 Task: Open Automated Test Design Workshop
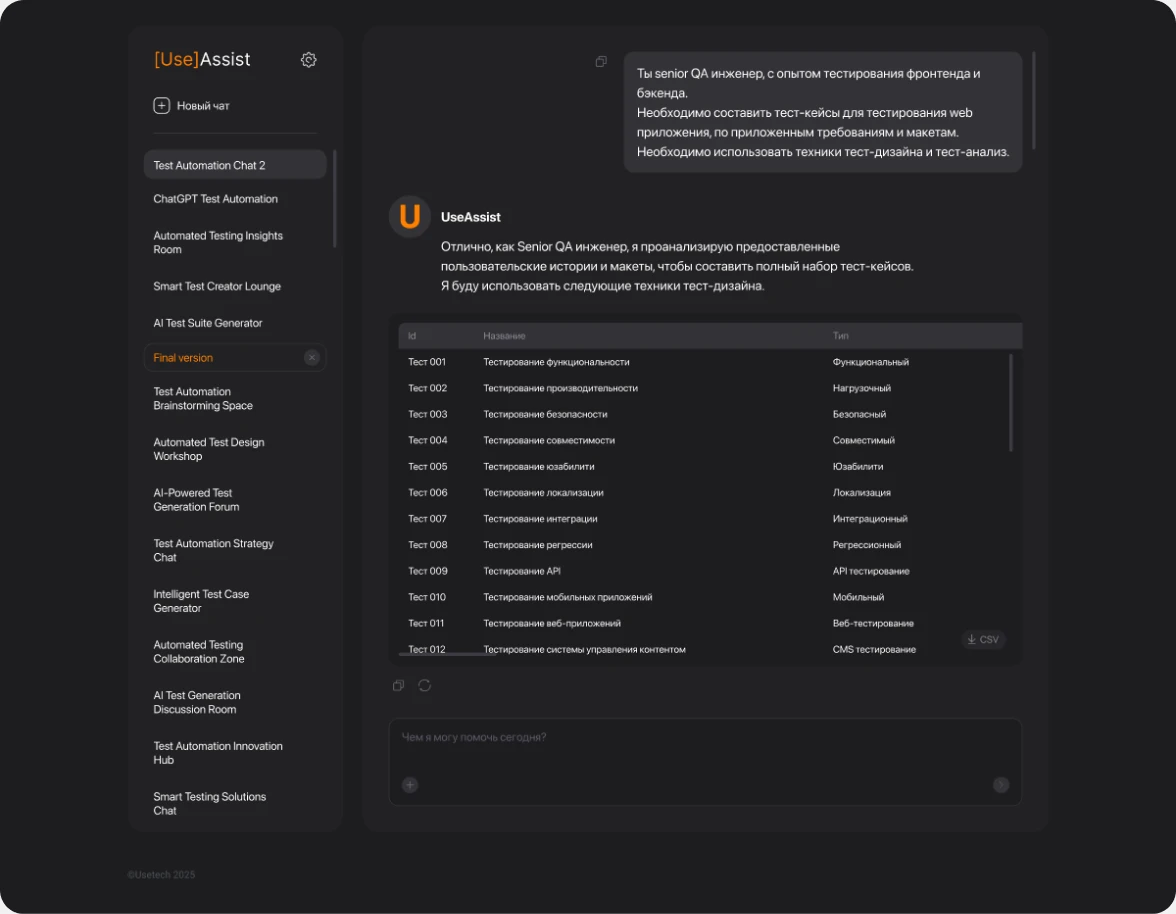coord(208,449)
